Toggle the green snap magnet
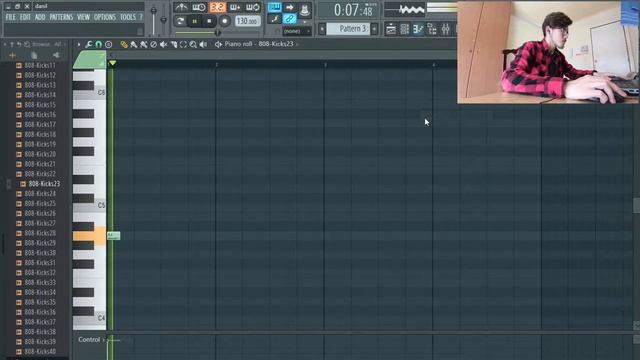 coord(98,44)
